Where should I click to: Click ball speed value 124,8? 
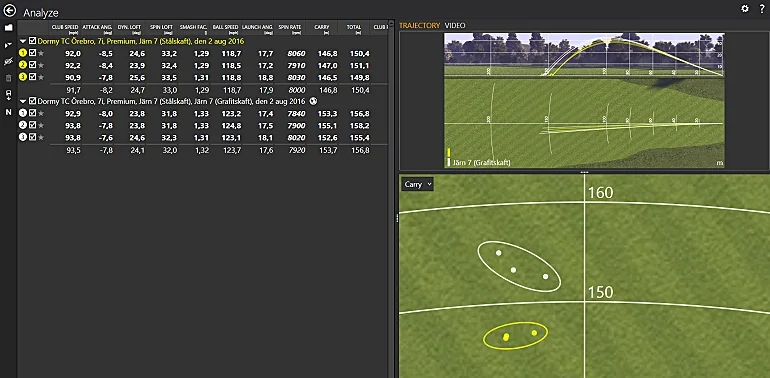pyautogui.click(x=232, y=126)
